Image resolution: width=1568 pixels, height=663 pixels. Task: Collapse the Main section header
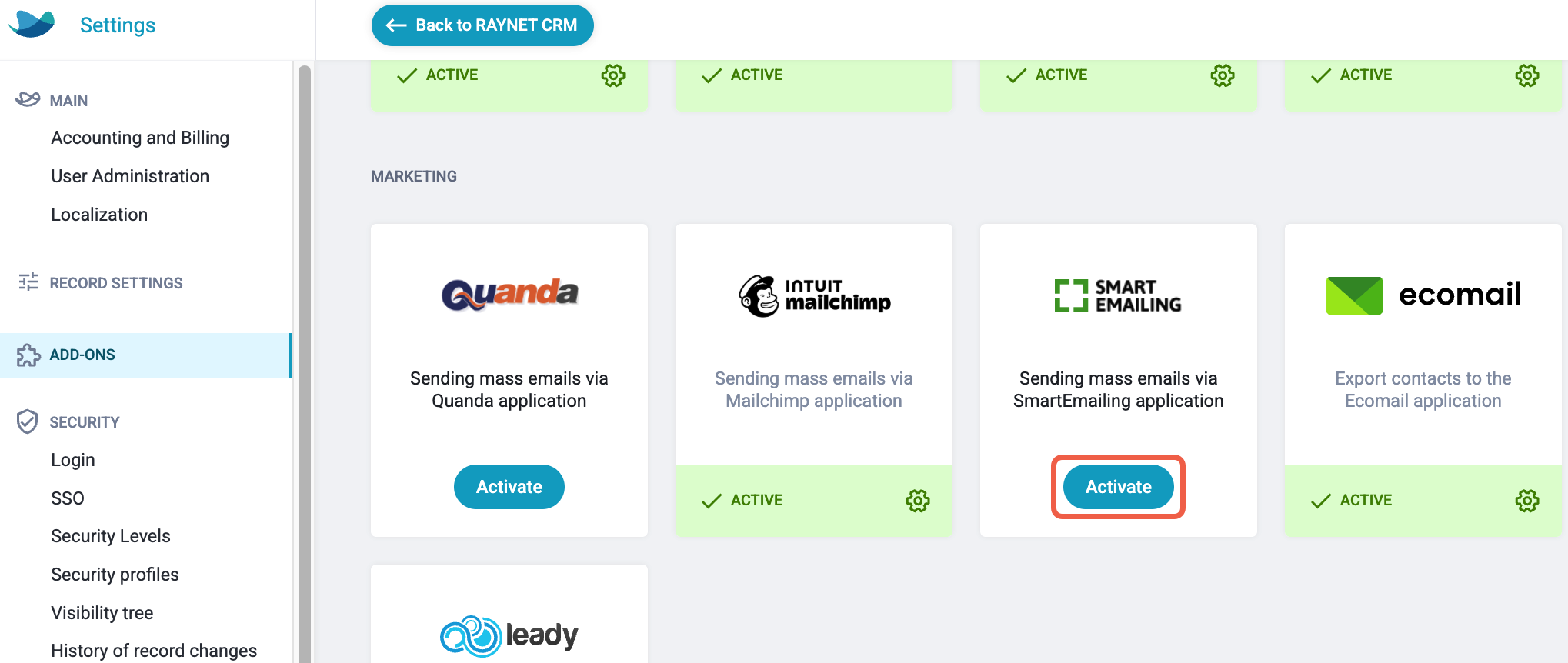coord(68,101)
